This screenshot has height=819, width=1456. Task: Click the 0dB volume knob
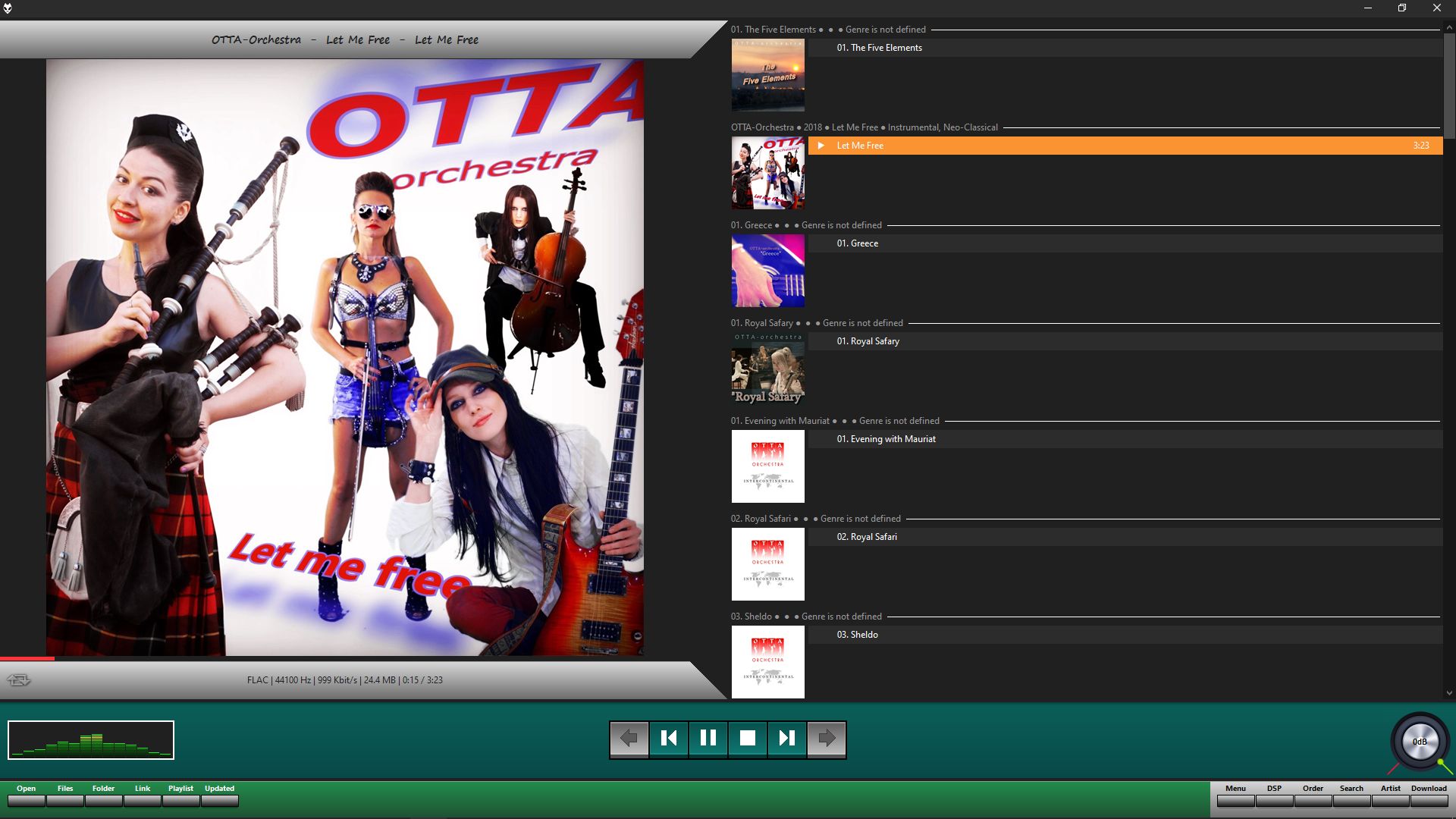[1420, 742]
